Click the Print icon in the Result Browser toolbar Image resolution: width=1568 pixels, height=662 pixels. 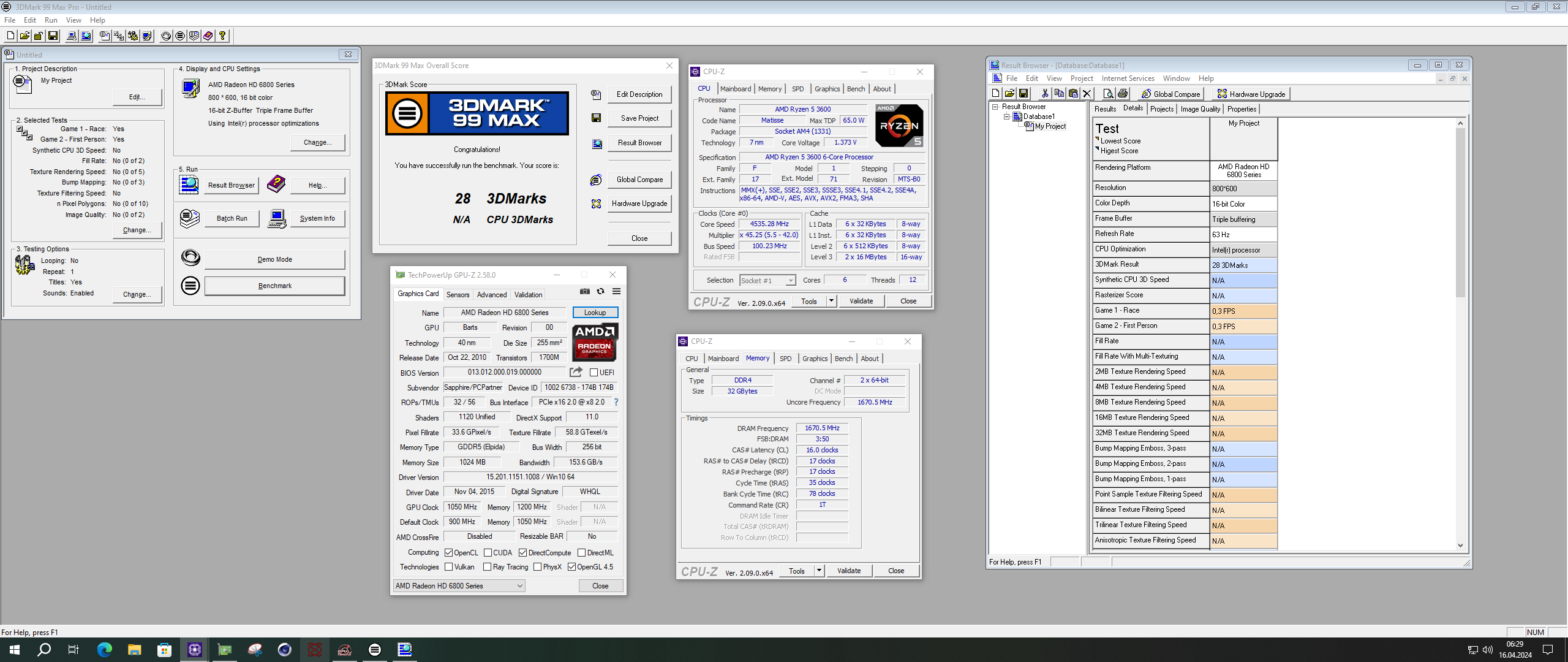(1122, 94)
